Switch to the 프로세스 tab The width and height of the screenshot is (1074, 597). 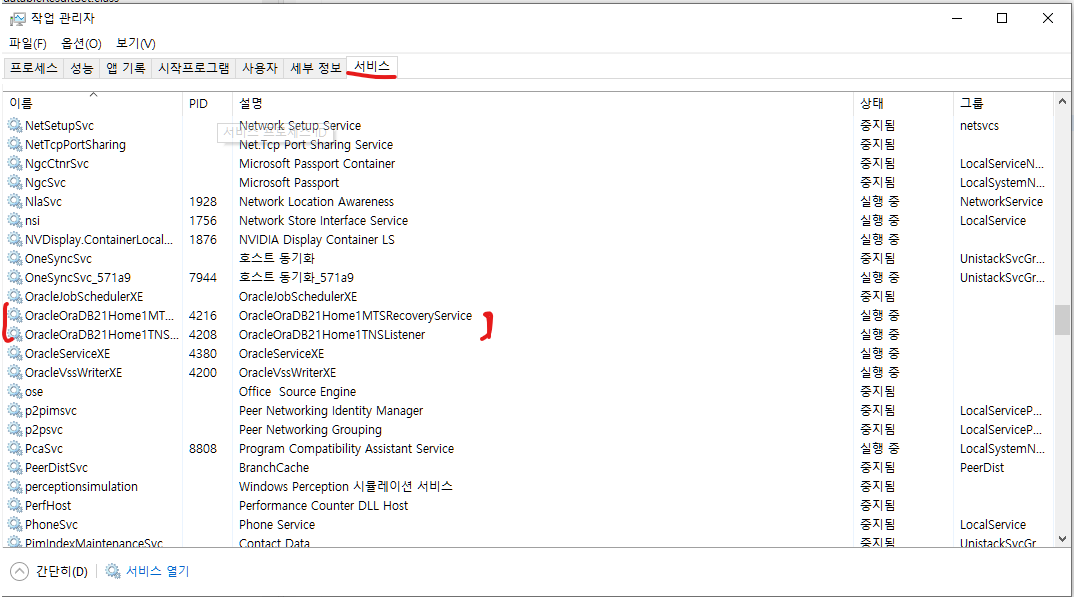coord(34,68)
